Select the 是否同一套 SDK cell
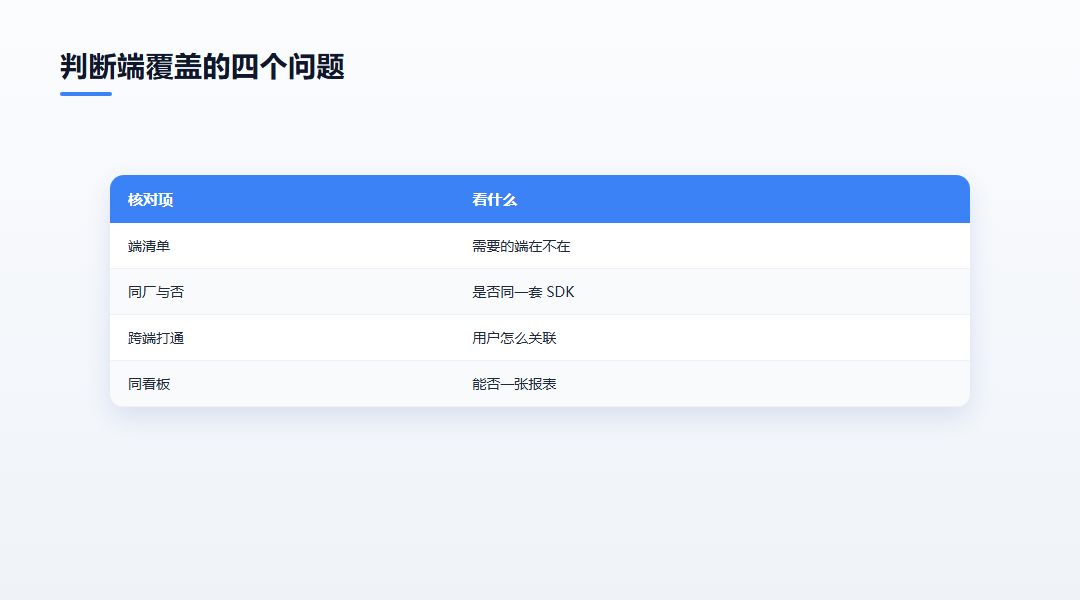 [x=712, y=292]
